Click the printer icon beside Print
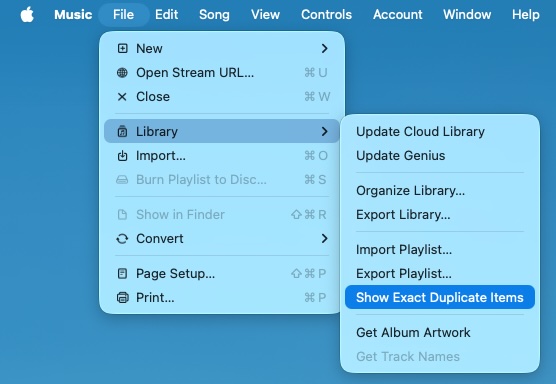 click(123, 297)
